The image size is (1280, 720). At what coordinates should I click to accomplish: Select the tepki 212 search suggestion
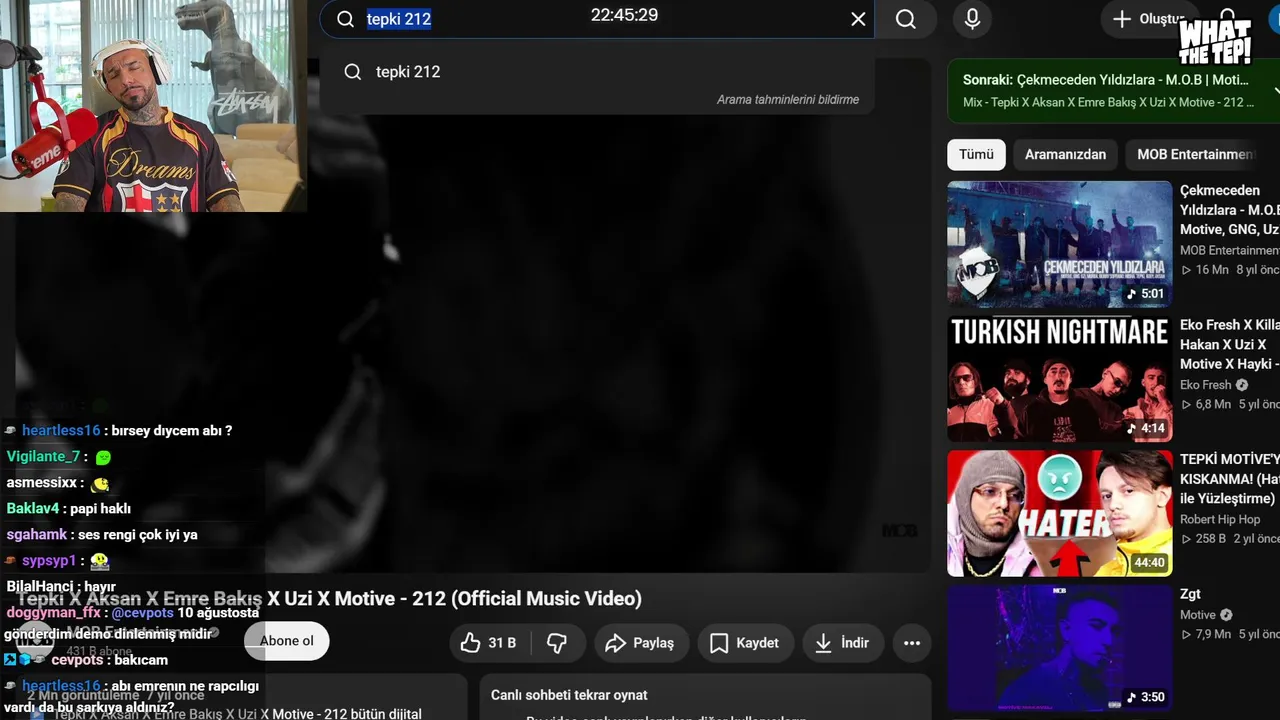(x=597, y=72)
